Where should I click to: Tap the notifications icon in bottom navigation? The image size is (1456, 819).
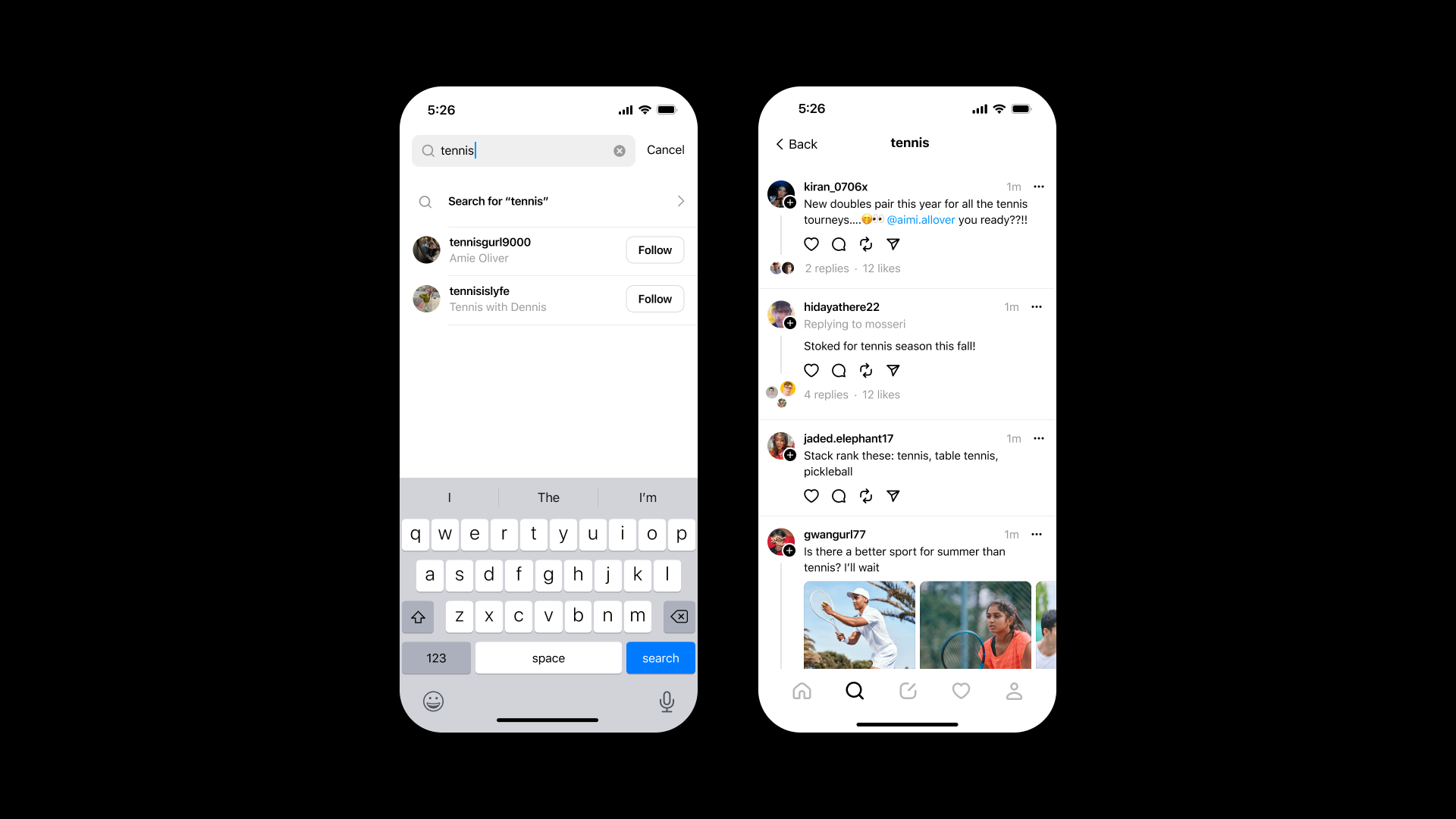tap(961, 691)
